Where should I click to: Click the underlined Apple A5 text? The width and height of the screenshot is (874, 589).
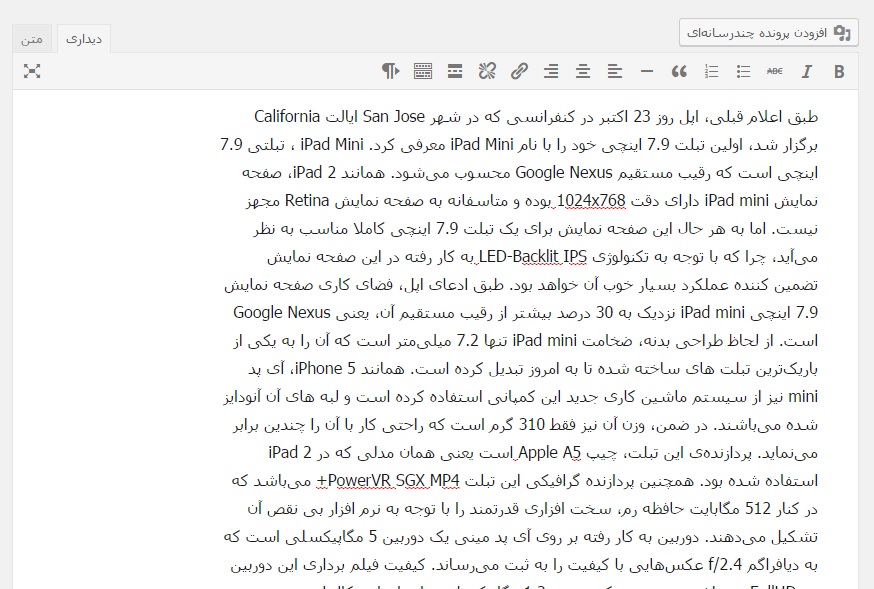click(x=550, y=453)
